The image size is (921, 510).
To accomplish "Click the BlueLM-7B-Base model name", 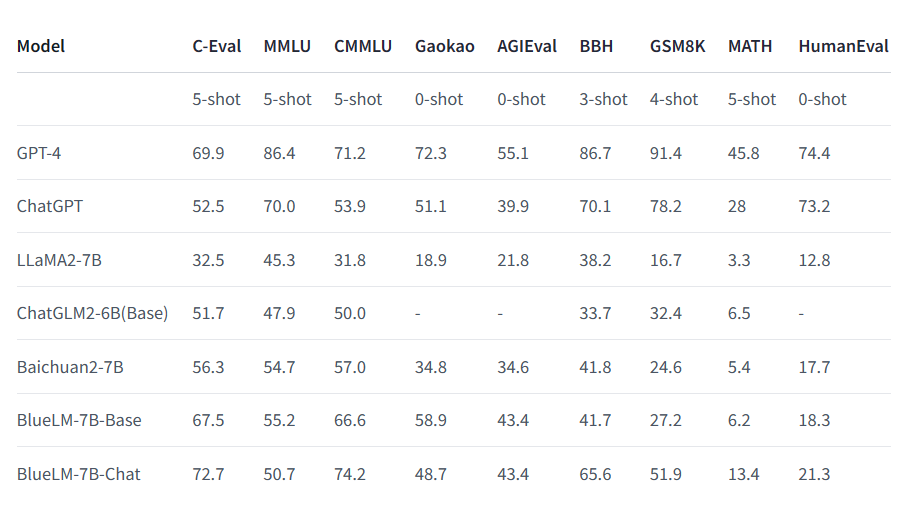I will pos(79,420).
